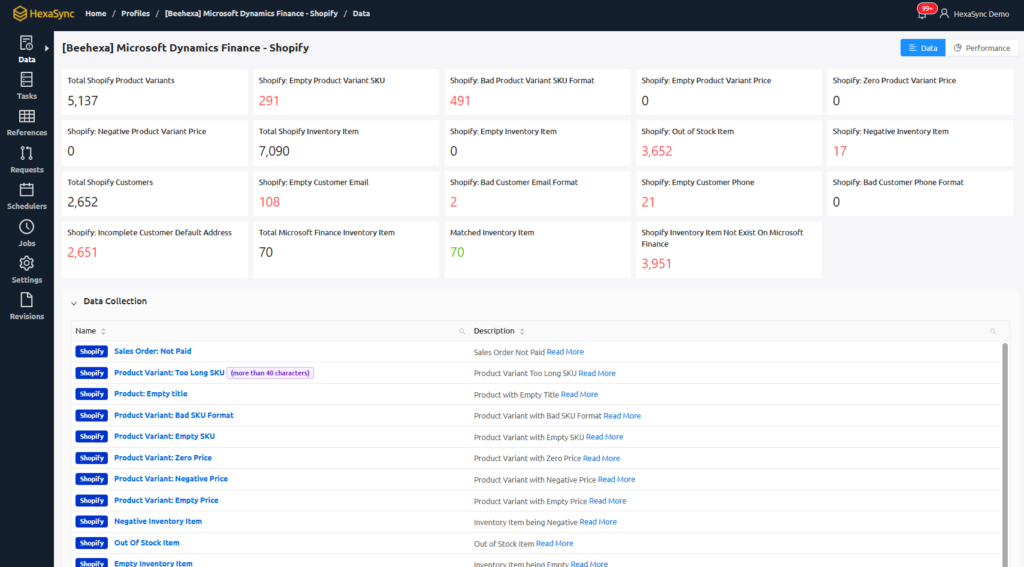This screenshot has width=1024, height=567.
Task: Switch to the Data tab button
Action: [923, 48]
